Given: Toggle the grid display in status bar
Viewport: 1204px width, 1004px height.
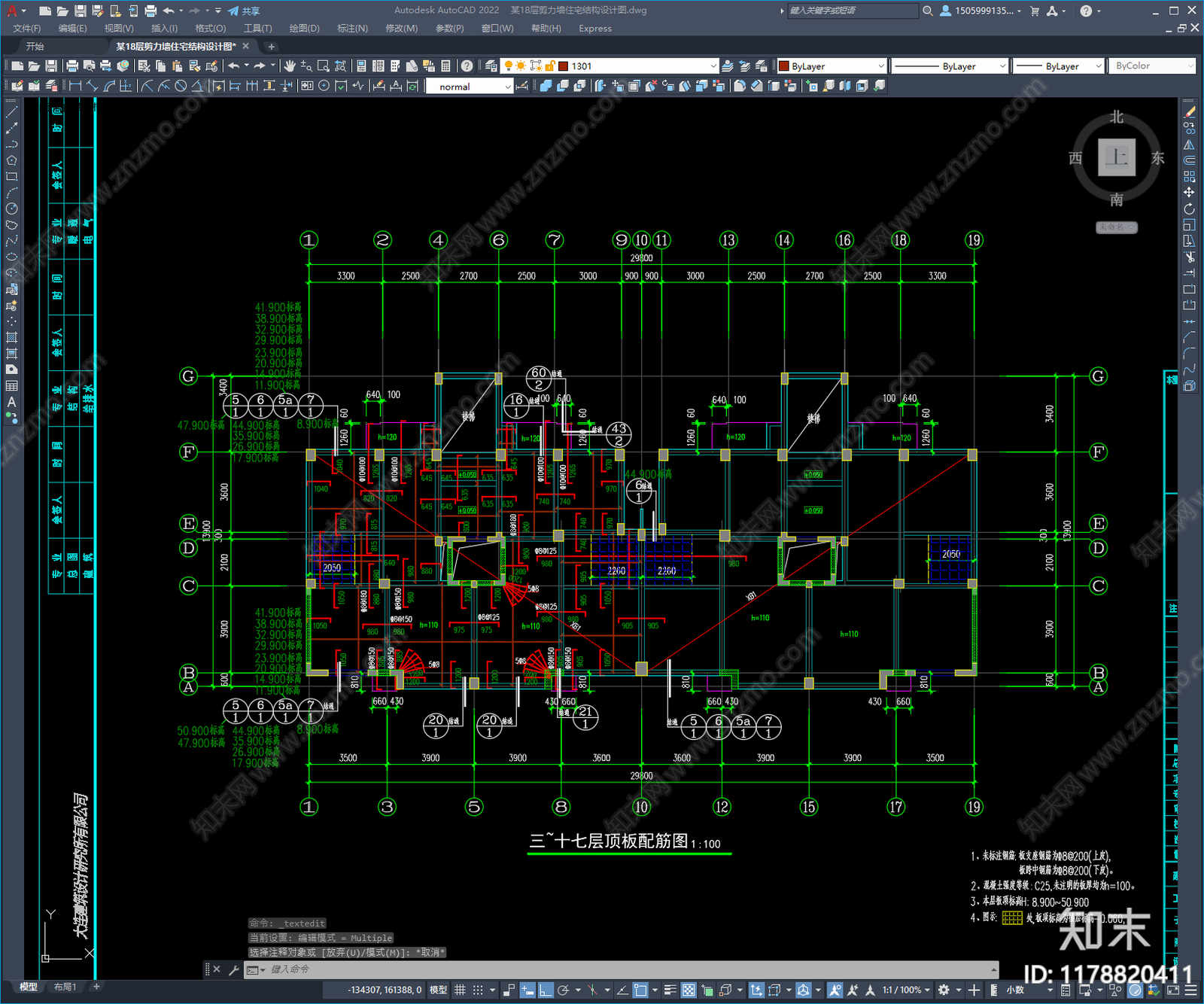Looking at the screenshot, I should click(460, 990).
